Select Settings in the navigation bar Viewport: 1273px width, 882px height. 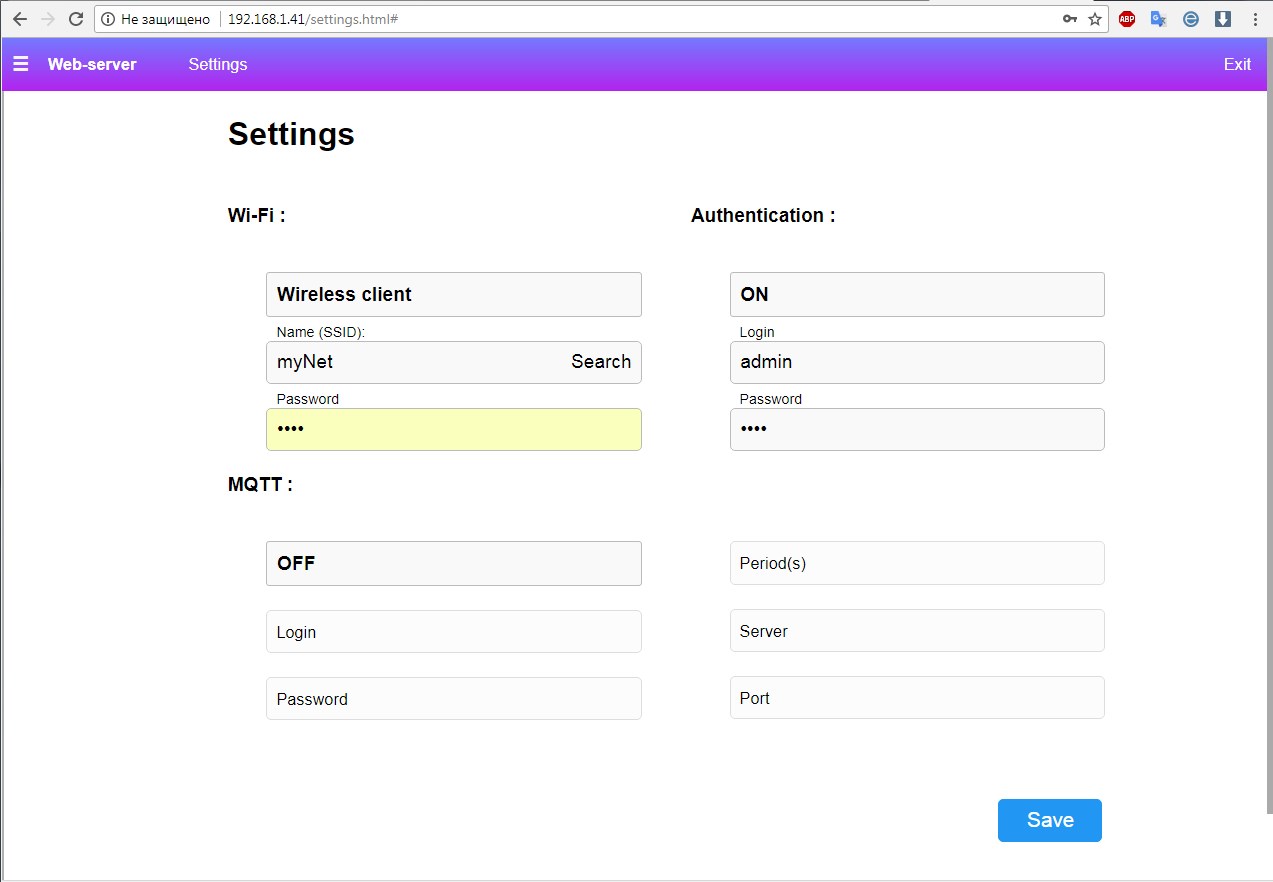click(217, 64)
